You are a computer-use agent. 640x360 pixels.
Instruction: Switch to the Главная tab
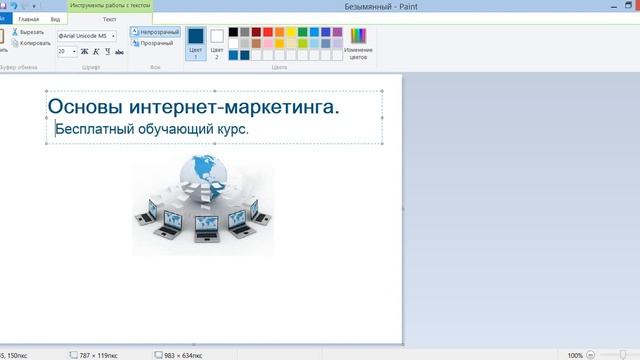pos(29,19)
